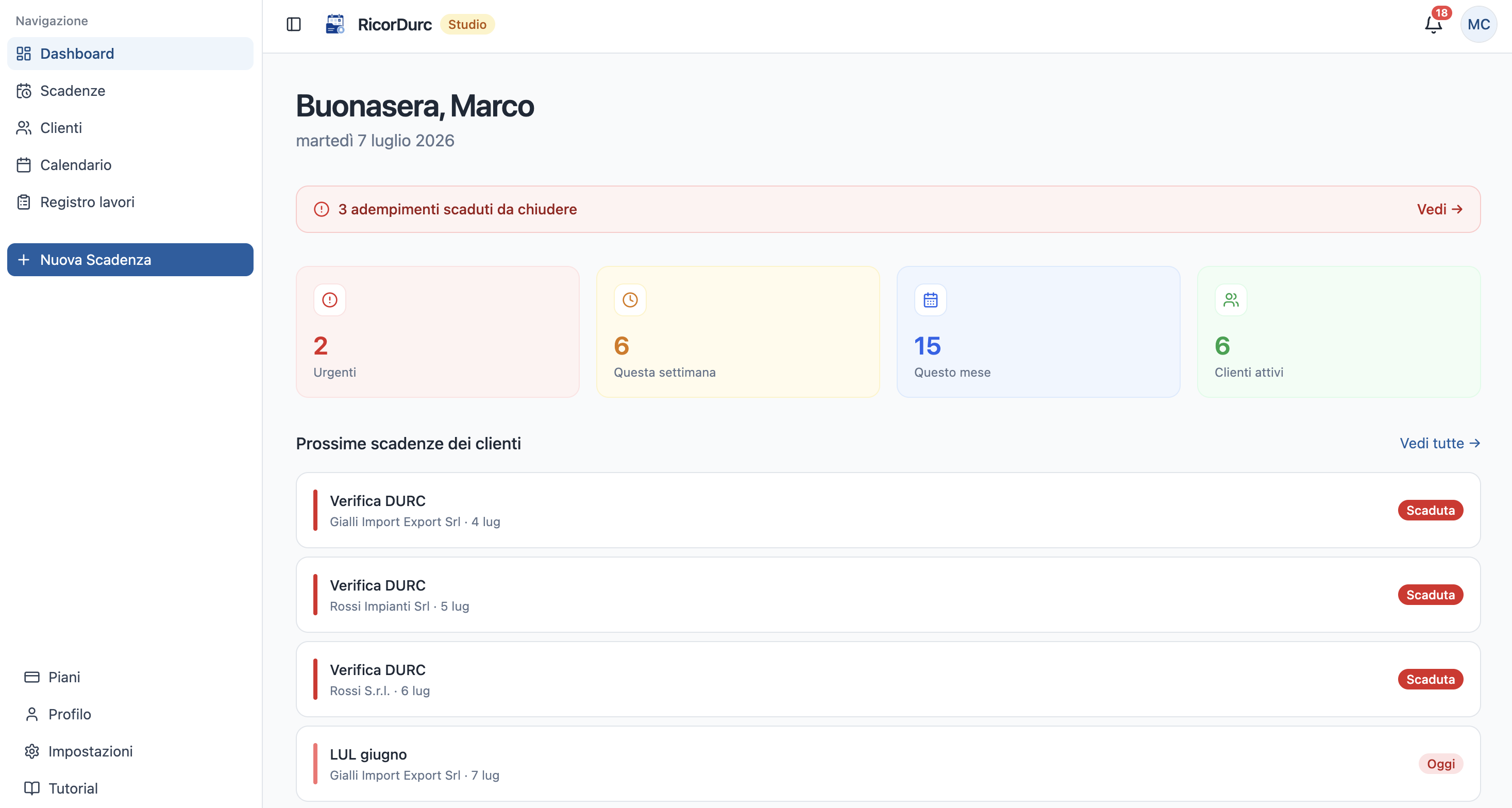Create a Nuova Scadenza
Viewport: 1512px width, 808px height.
(x=130, y=259)
